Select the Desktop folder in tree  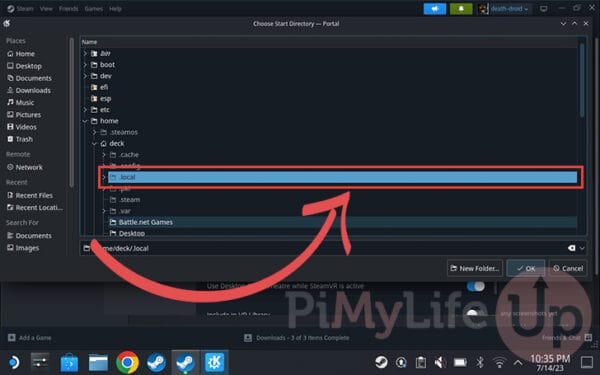coord(127,233)
